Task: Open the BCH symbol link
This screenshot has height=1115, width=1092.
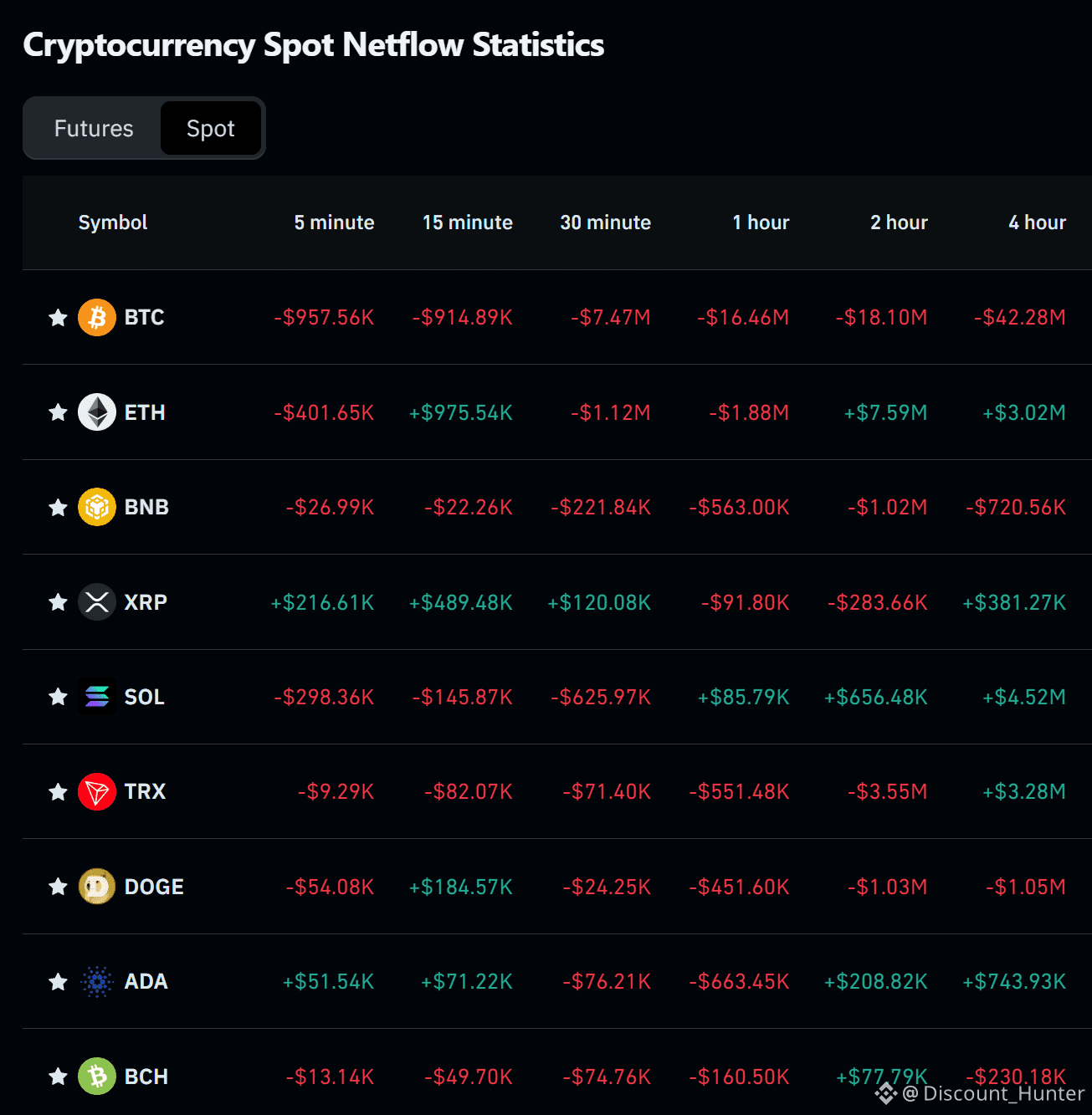Action: click(146, 1077)
